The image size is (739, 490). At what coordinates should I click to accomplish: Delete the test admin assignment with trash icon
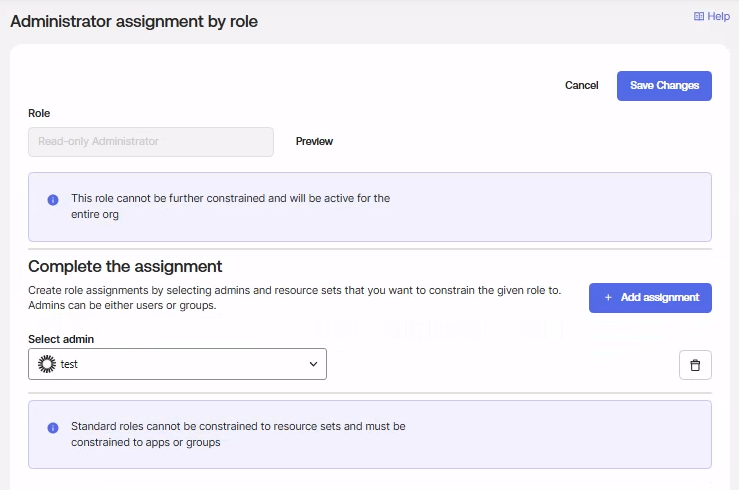[x=695, y=365]
